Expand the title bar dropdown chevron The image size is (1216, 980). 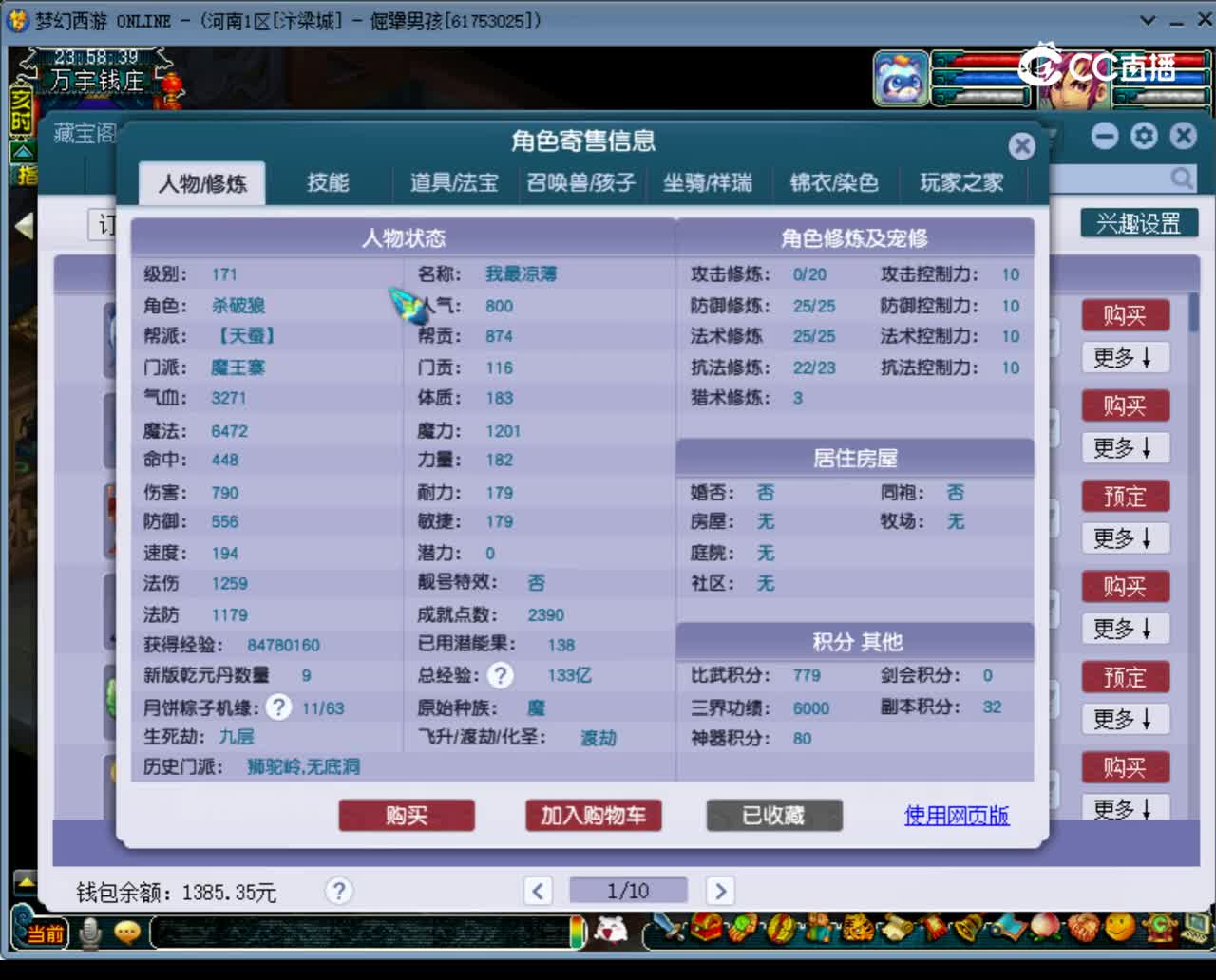(x=1148, y=20)
